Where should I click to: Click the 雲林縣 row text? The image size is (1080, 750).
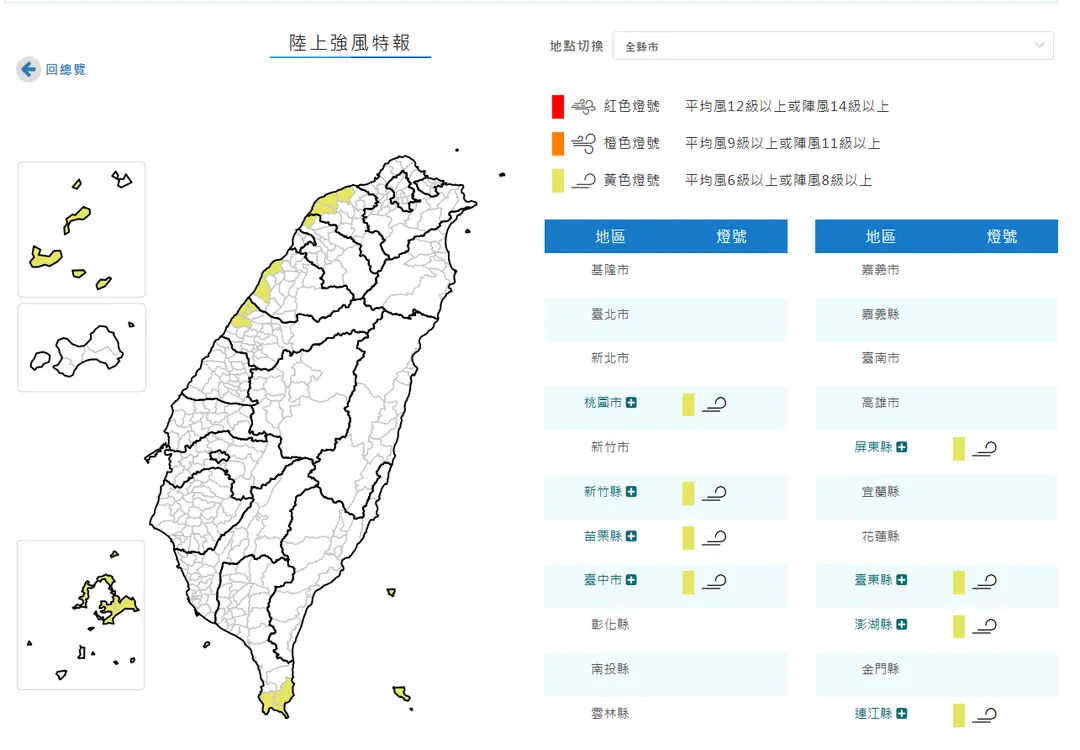[x=610, y=713]
